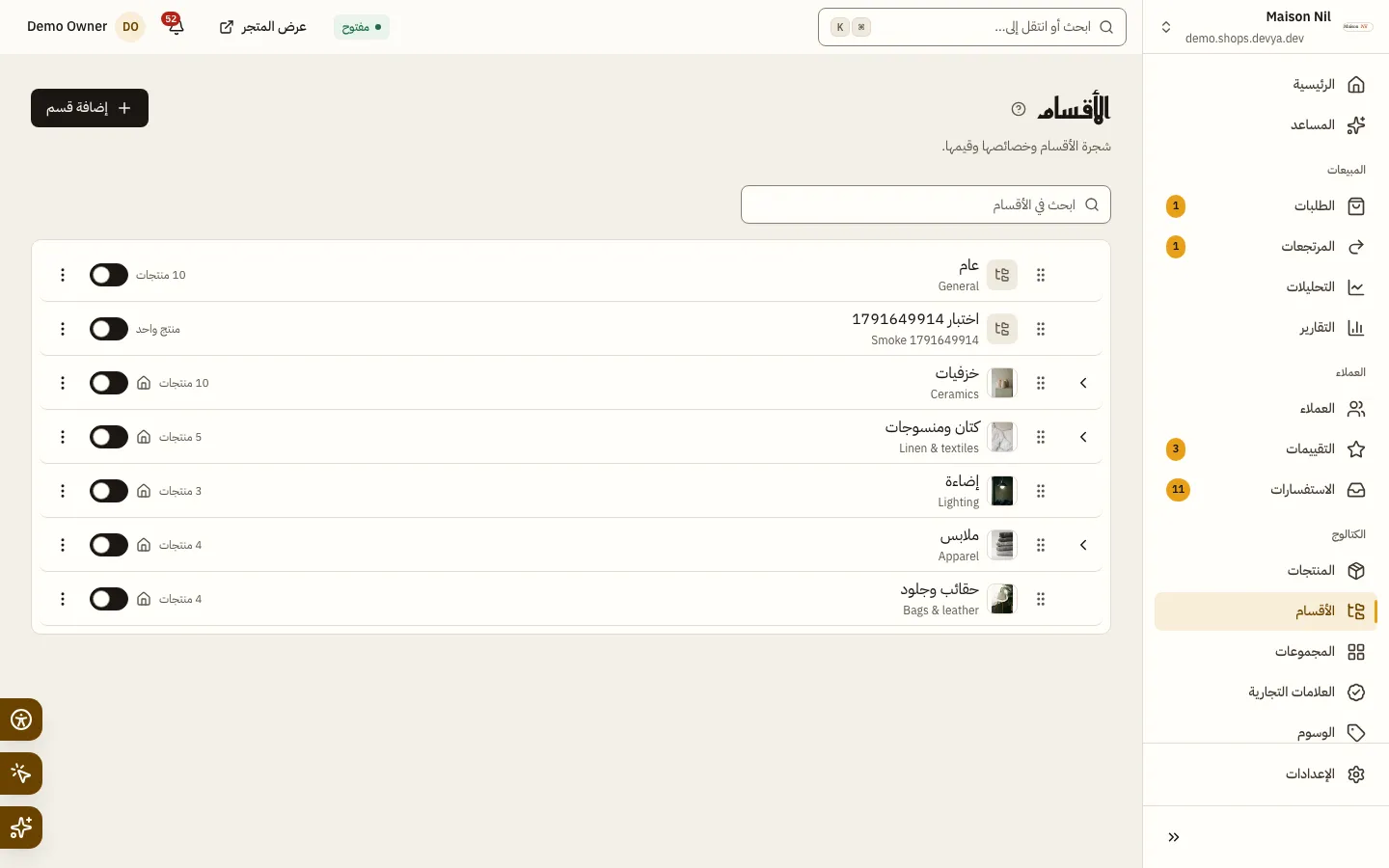Open the three-dot menu for عام row

(63, 275)
